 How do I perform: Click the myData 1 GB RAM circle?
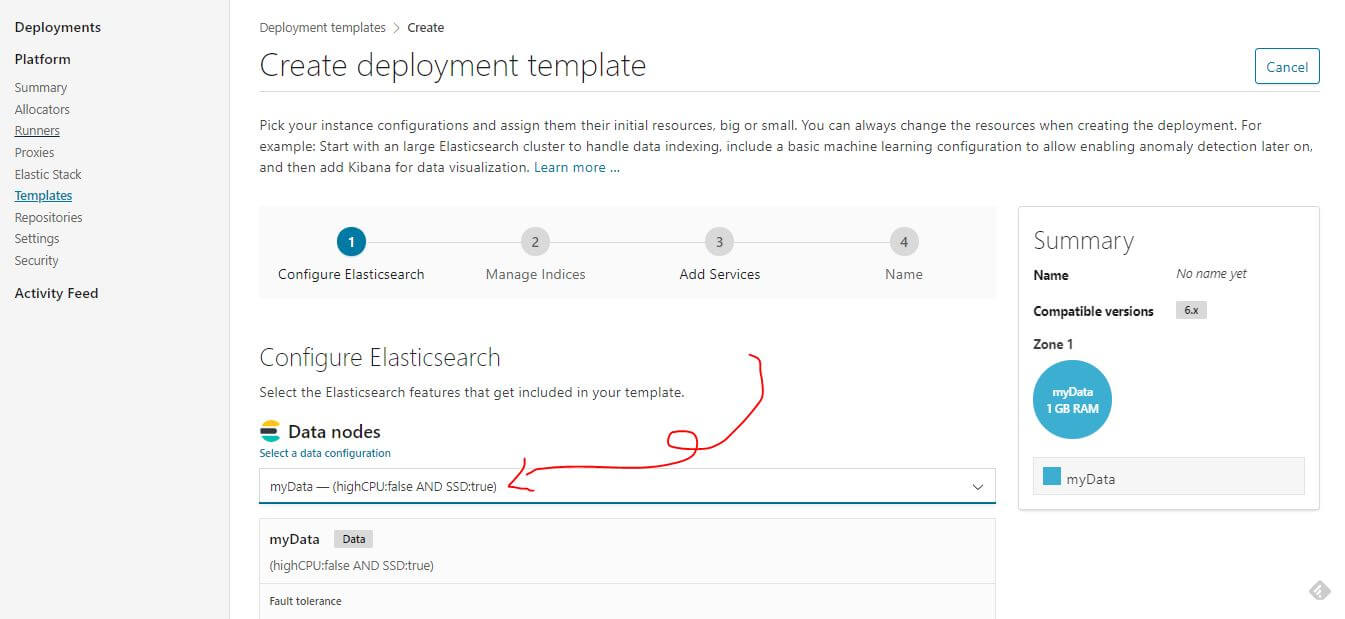pos(1072,399)
